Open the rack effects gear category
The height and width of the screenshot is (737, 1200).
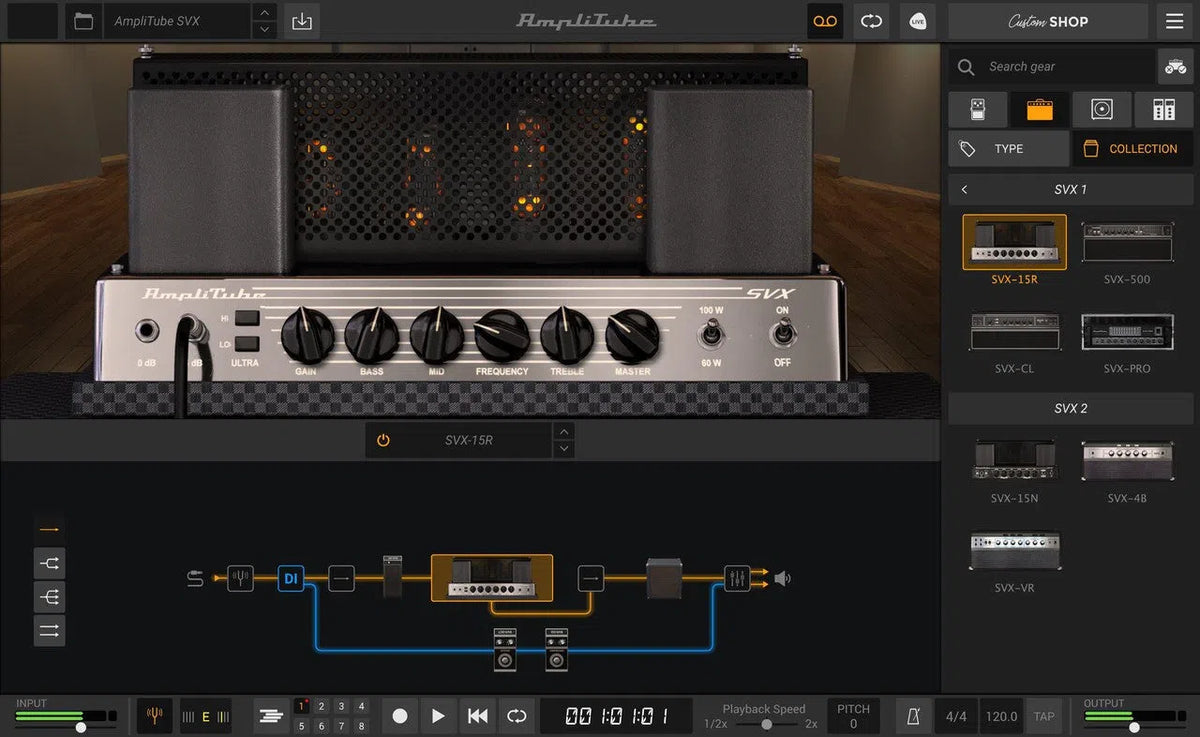pos(1166,109)
